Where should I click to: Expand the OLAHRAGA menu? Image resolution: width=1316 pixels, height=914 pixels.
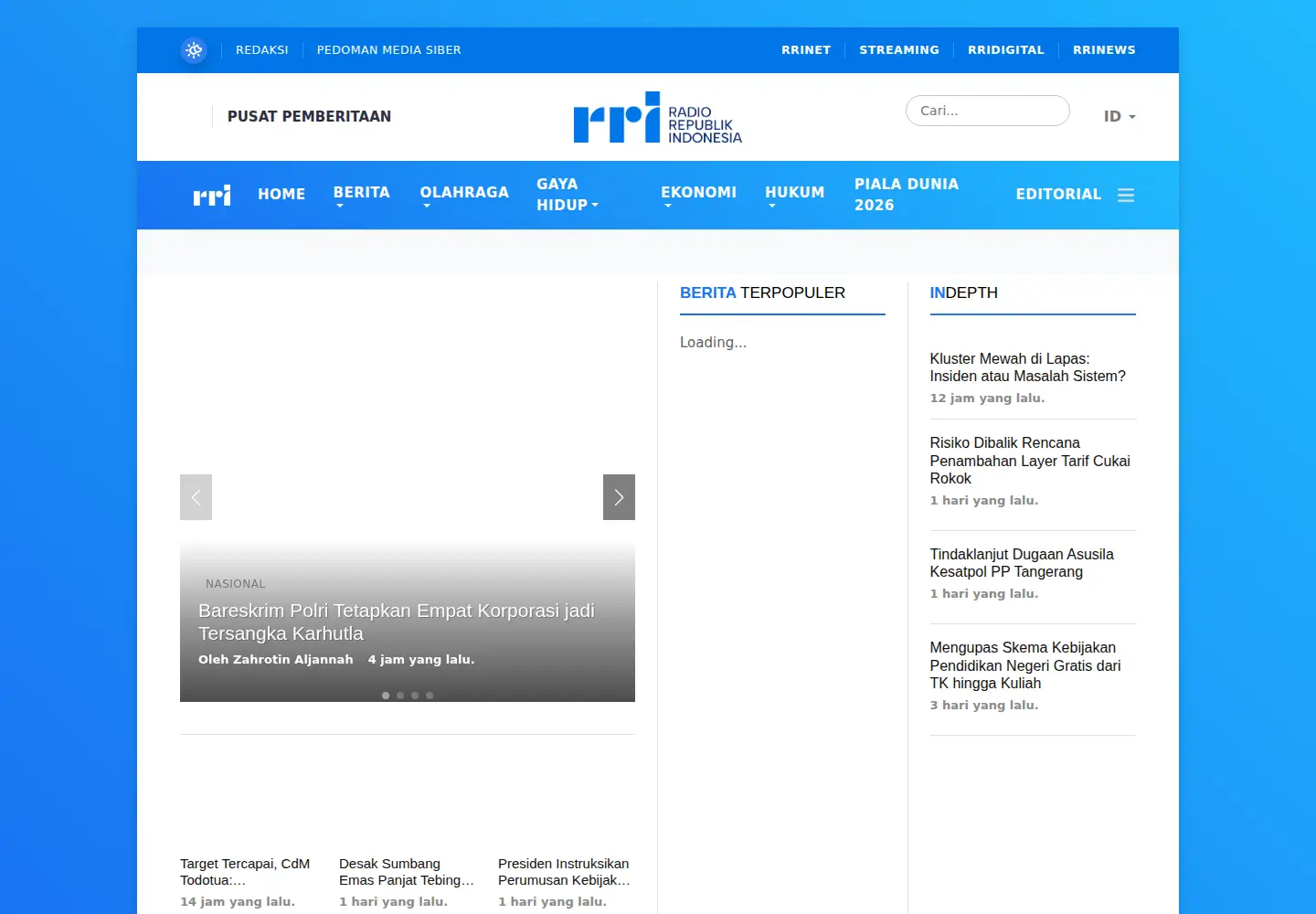click(464, 196)
